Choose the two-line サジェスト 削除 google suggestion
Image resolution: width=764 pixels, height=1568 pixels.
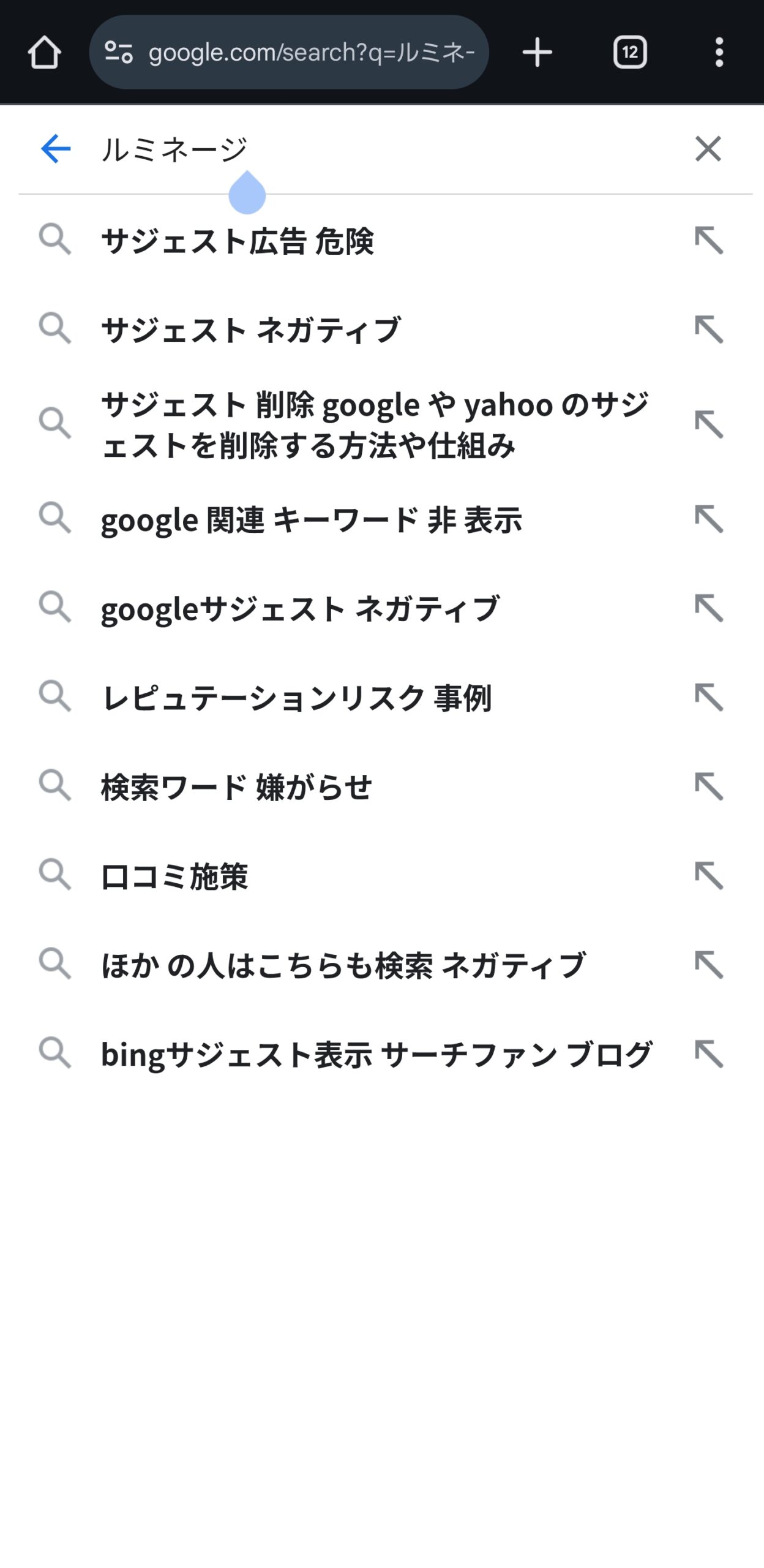(x=373, y=424)
